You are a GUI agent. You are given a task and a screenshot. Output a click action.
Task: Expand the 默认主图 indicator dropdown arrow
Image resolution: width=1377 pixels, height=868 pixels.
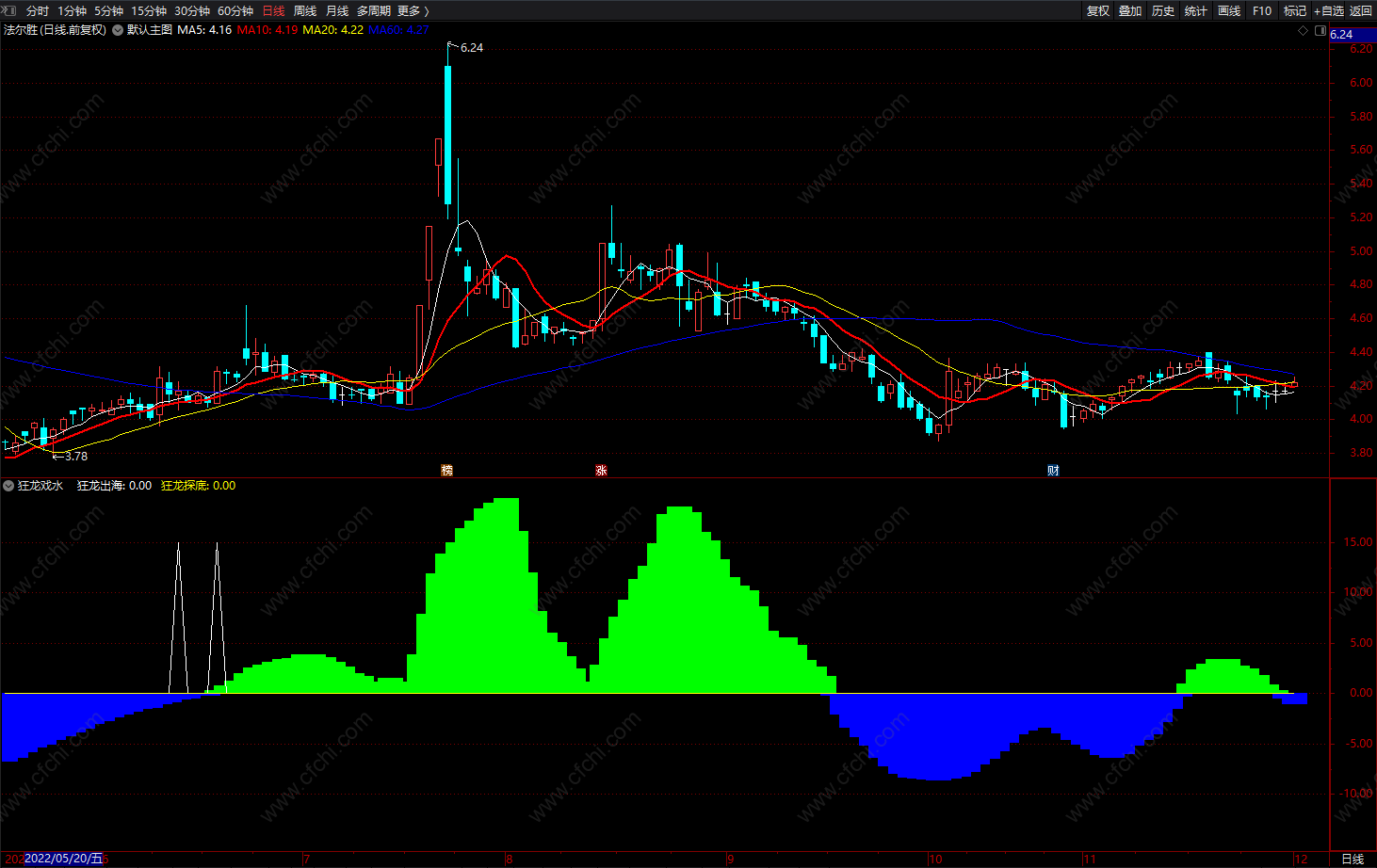click(x=118, y=30)
